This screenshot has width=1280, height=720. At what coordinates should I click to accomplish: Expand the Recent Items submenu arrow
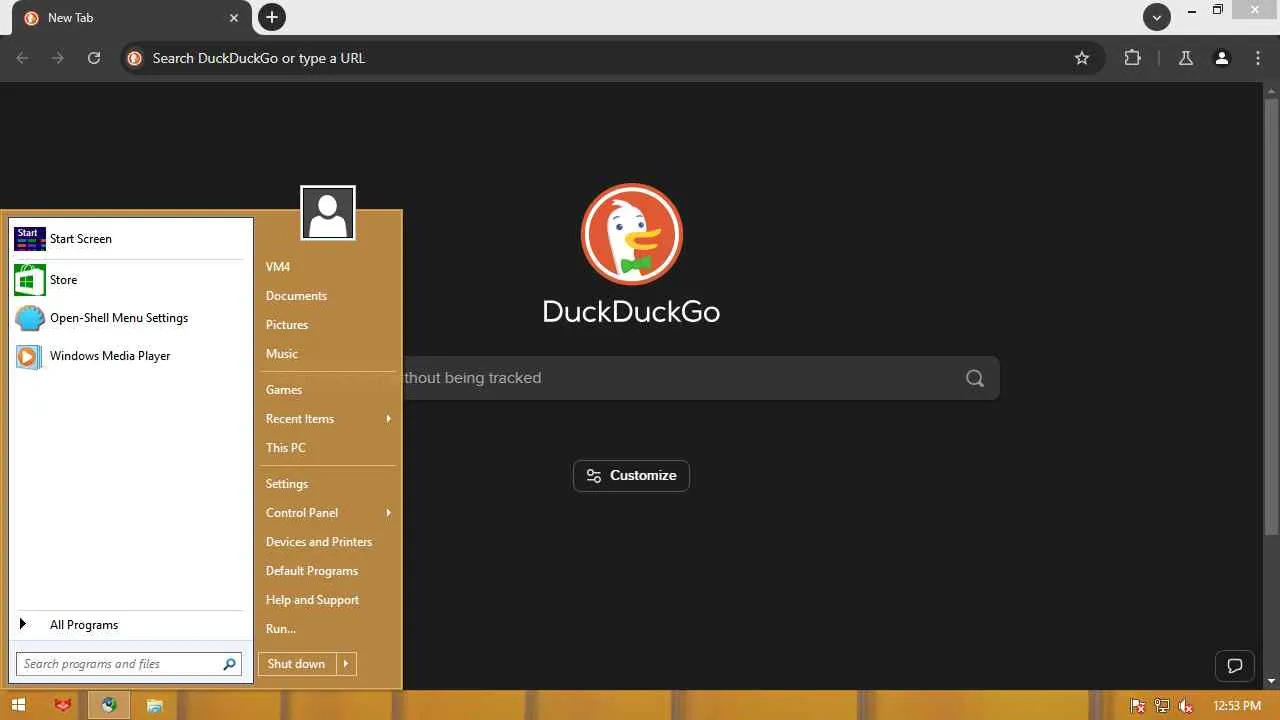pyautogui.click(x=388, y=419)
